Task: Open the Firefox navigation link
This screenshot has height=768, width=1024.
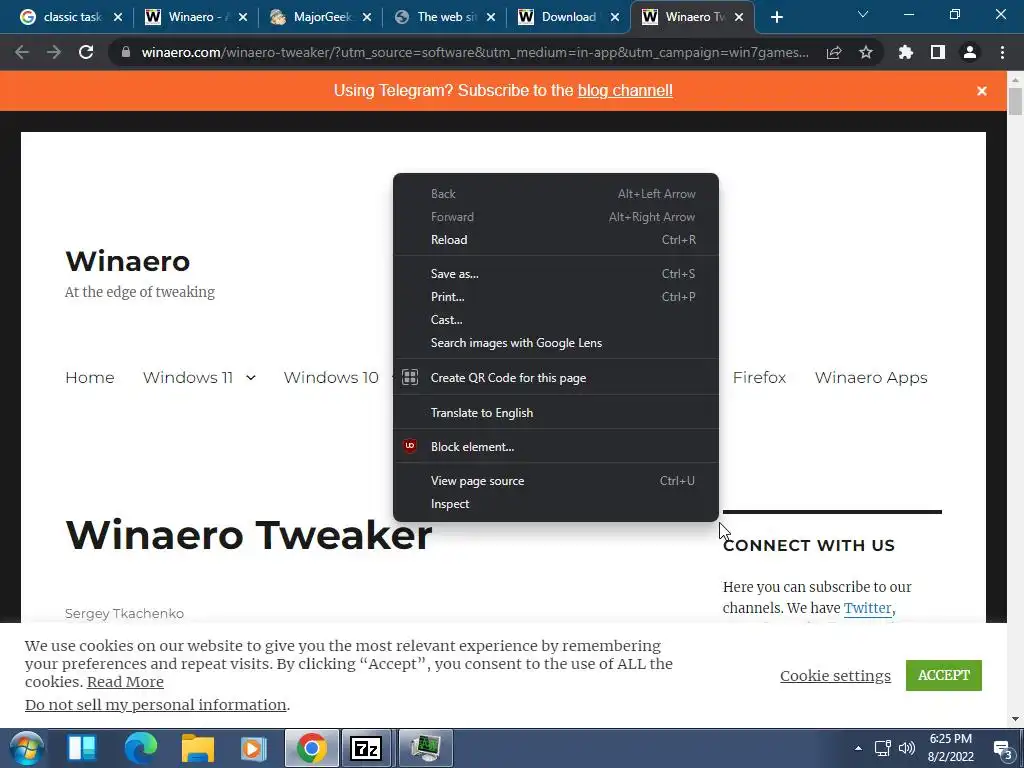Action: [759, 377]
